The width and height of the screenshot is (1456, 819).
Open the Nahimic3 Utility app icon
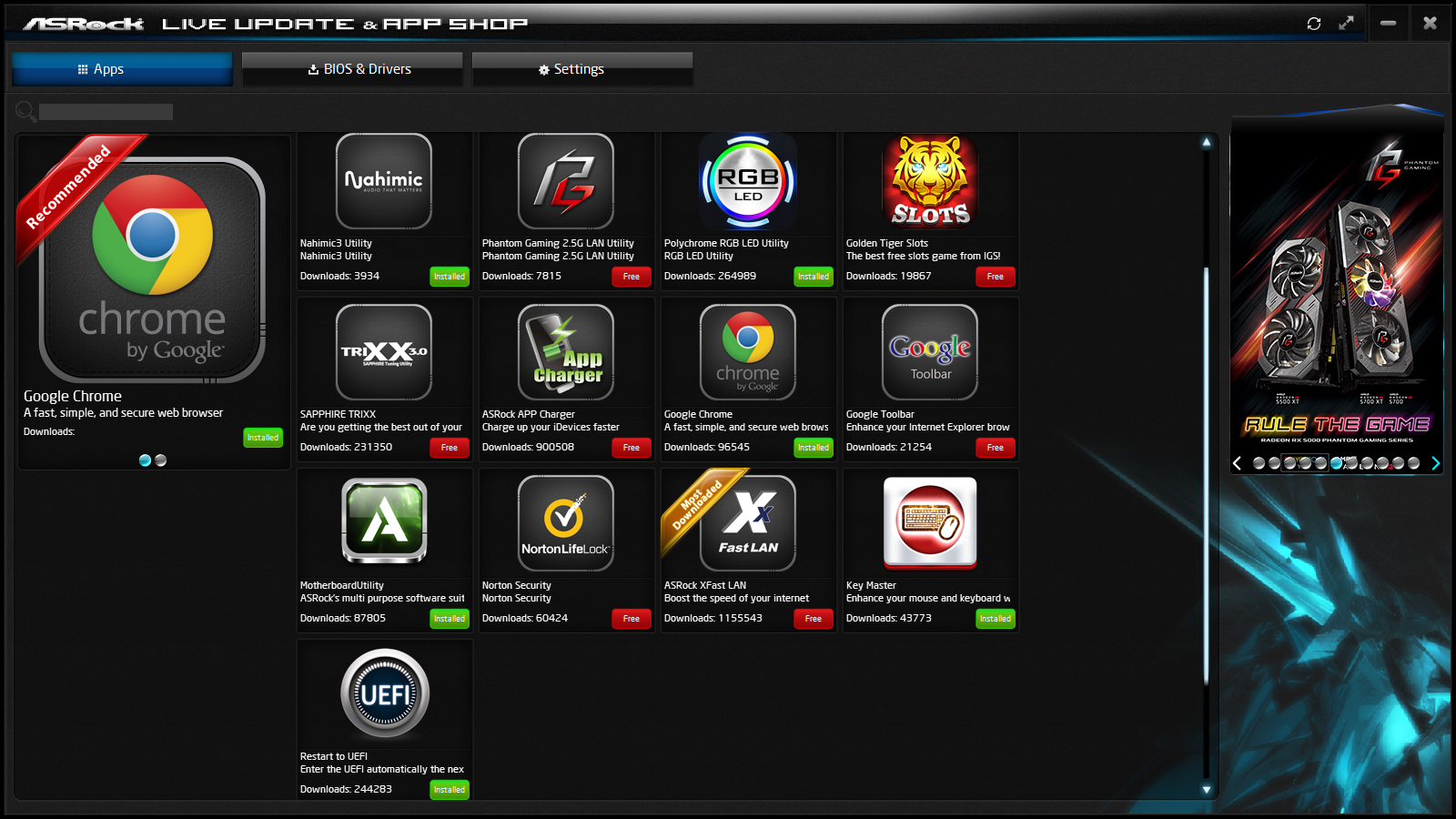click(384, 180)
